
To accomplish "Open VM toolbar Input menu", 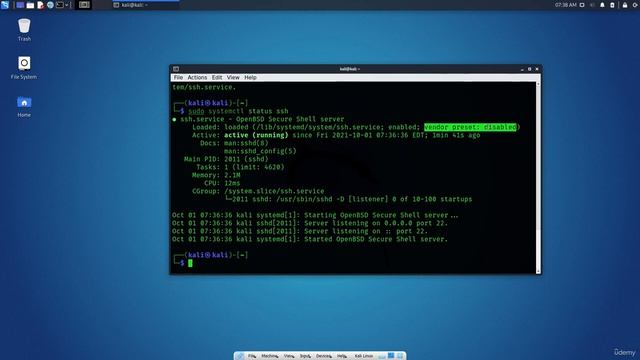I will (305, 356).
